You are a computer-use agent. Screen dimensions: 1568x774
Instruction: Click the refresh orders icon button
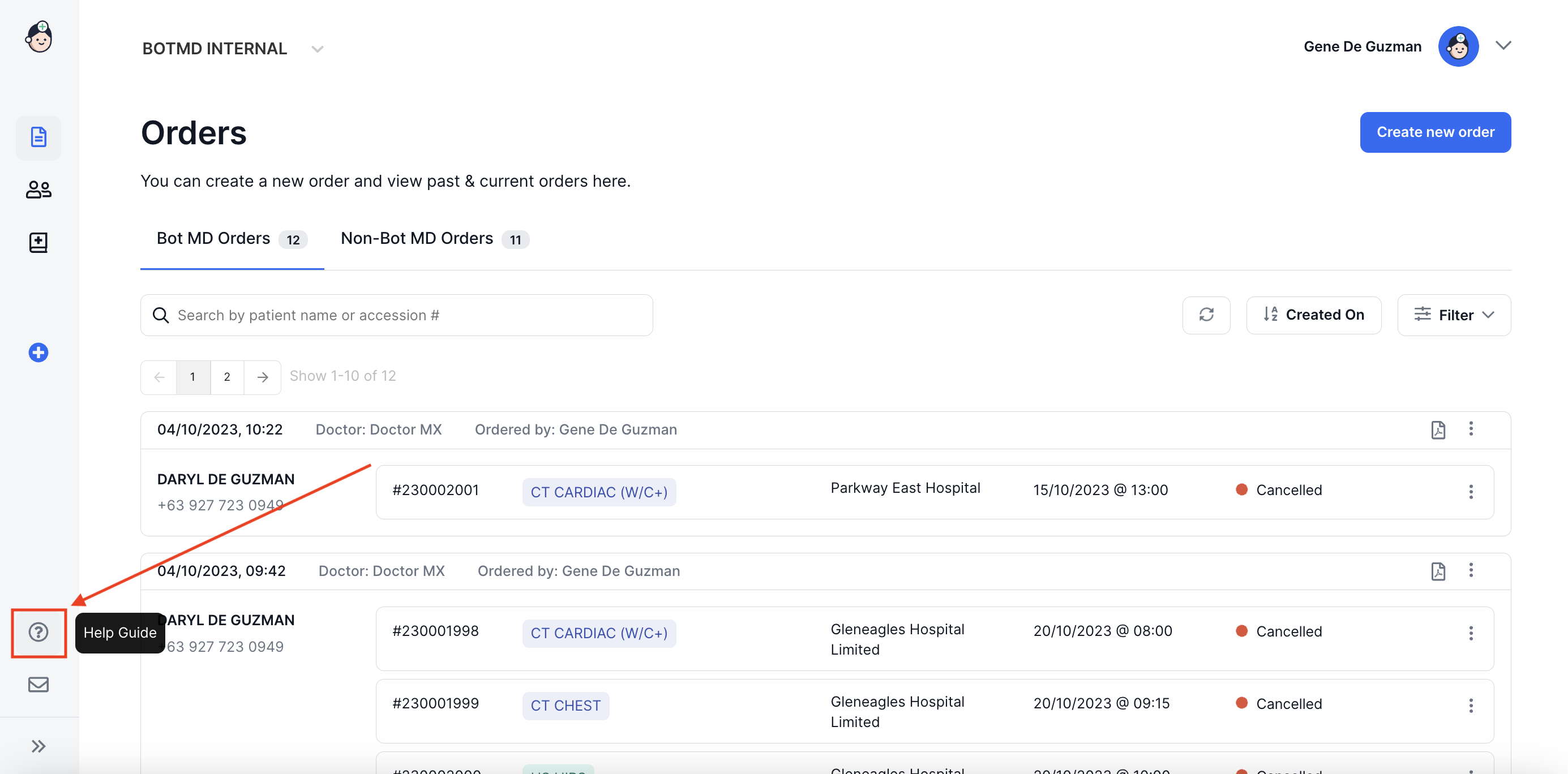[x=1206, y=315]
